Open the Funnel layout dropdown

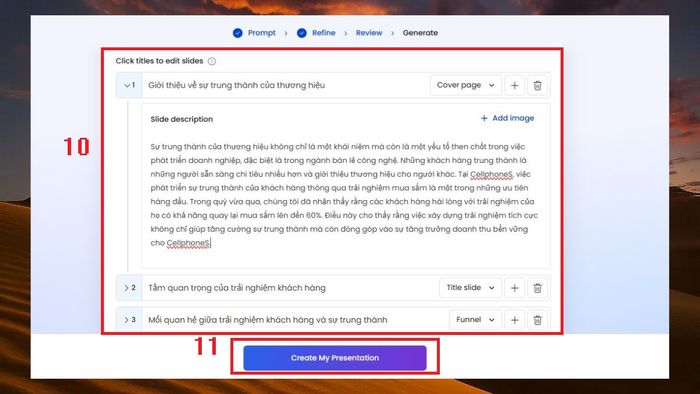[475, 320]
